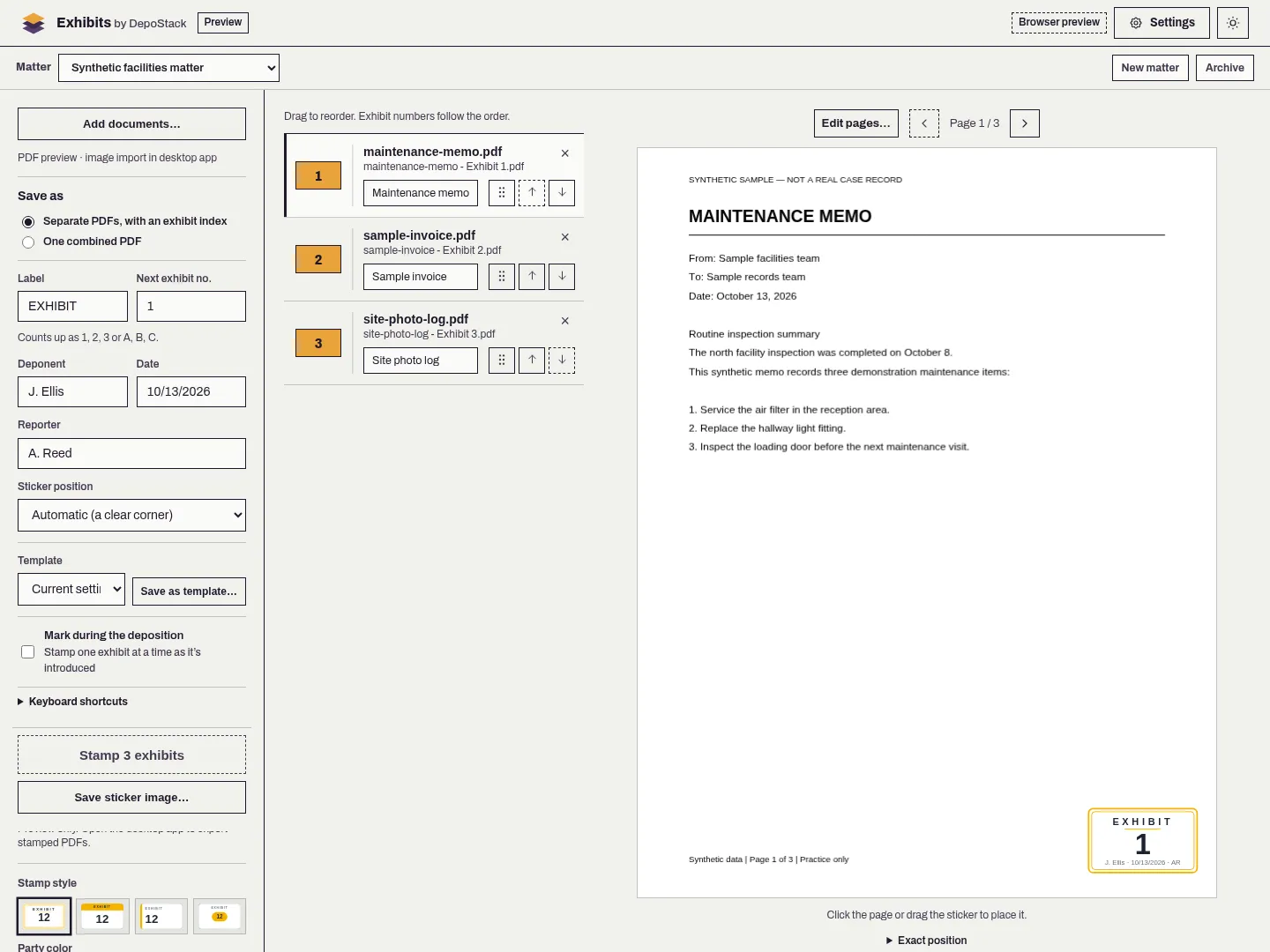Remove maintenance-memo.pdf with its X icon

pyautogui.click(x=565, y=153)
